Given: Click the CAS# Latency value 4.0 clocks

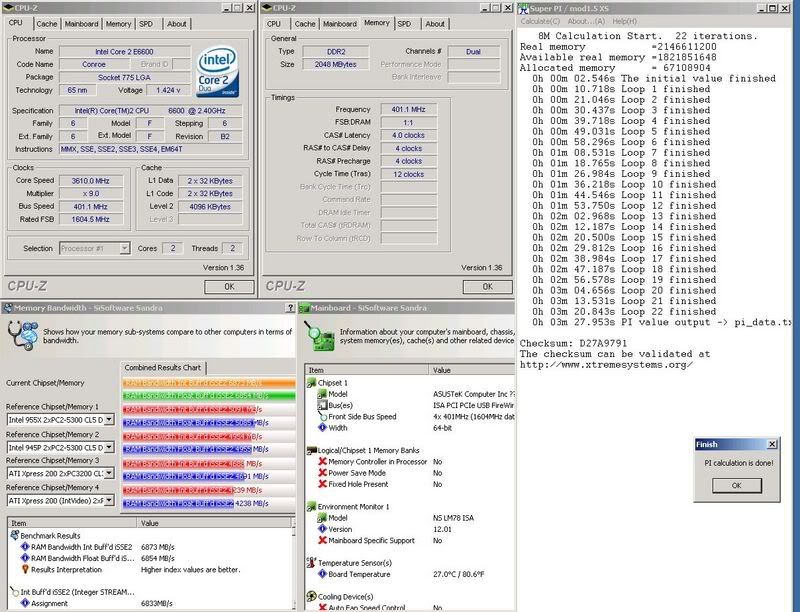Looking at the screenshot, I should tap(408, 135).
